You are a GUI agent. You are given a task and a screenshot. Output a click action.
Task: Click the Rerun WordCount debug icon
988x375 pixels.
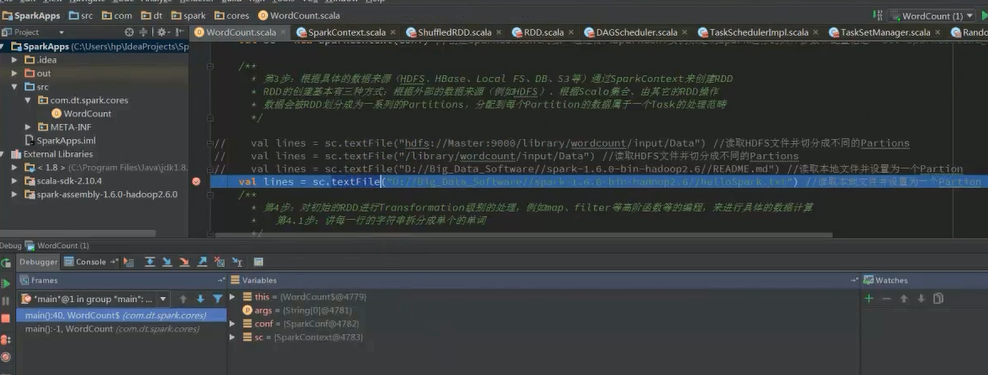(6, 263)
